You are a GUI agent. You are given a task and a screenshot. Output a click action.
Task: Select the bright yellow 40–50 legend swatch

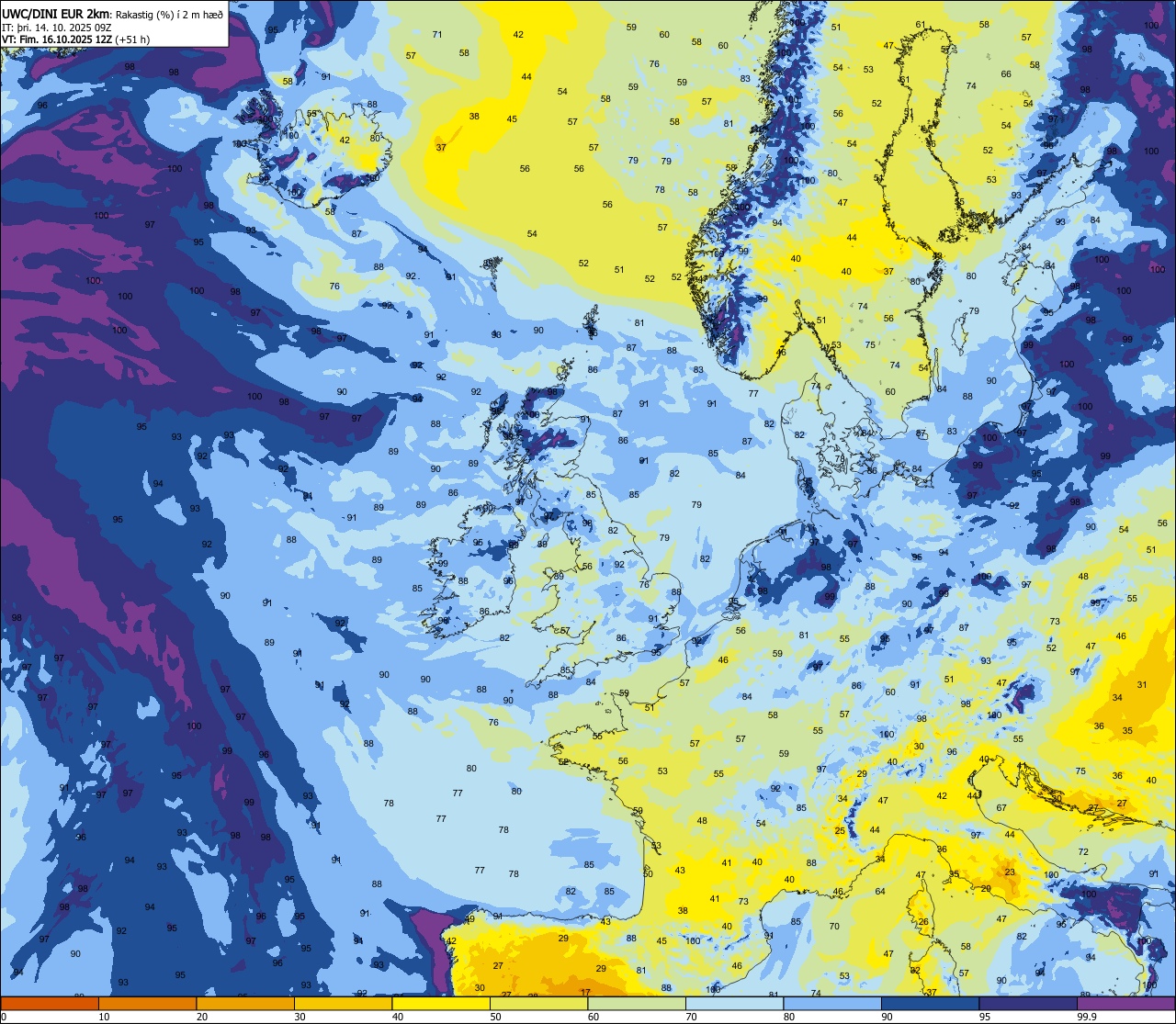[441, 1003]
